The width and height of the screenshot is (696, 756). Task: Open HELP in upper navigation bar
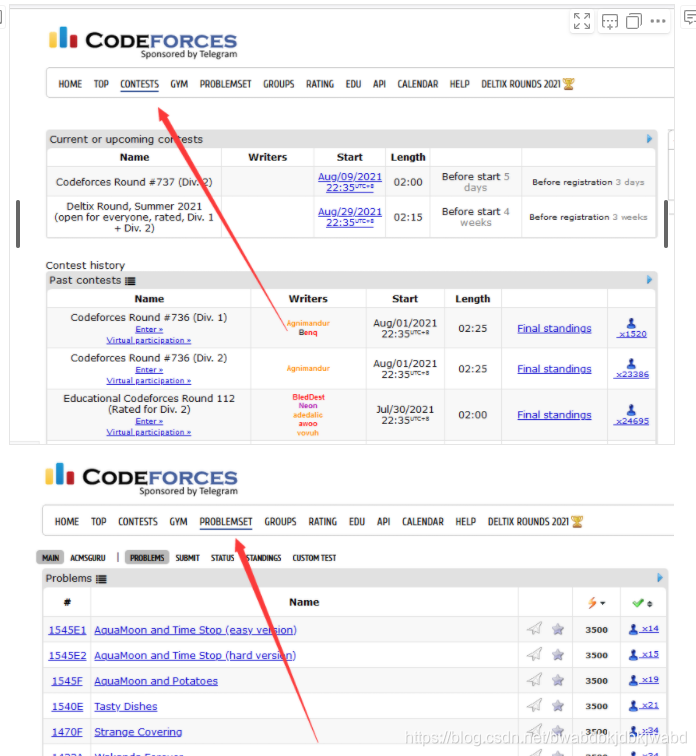click(459, 84)
